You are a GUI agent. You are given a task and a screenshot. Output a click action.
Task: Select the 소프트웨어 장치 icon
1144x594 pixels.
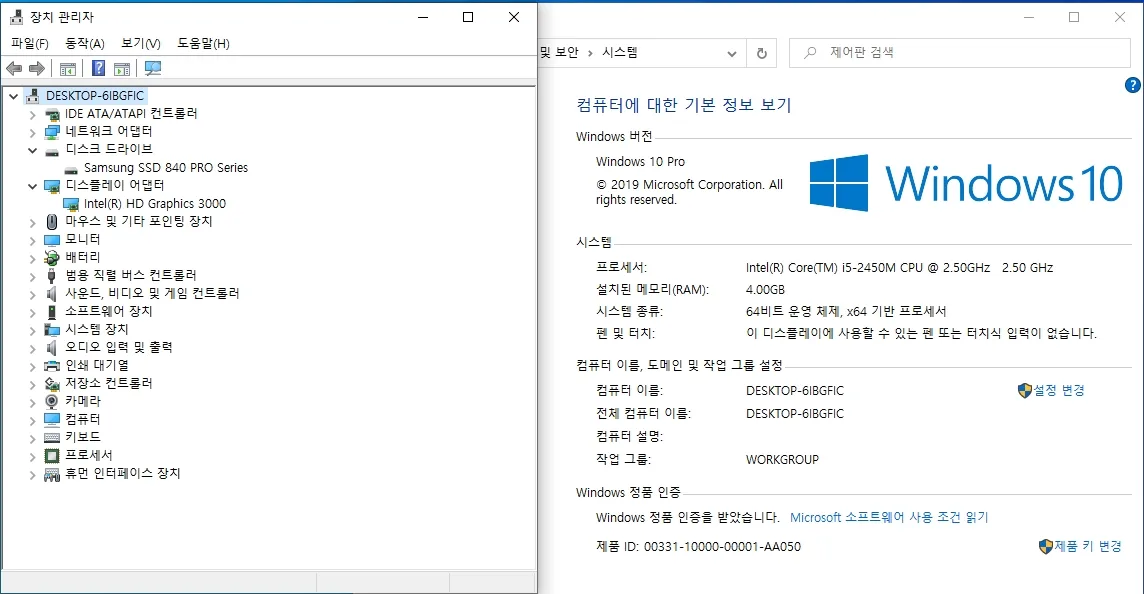(52, 312)
